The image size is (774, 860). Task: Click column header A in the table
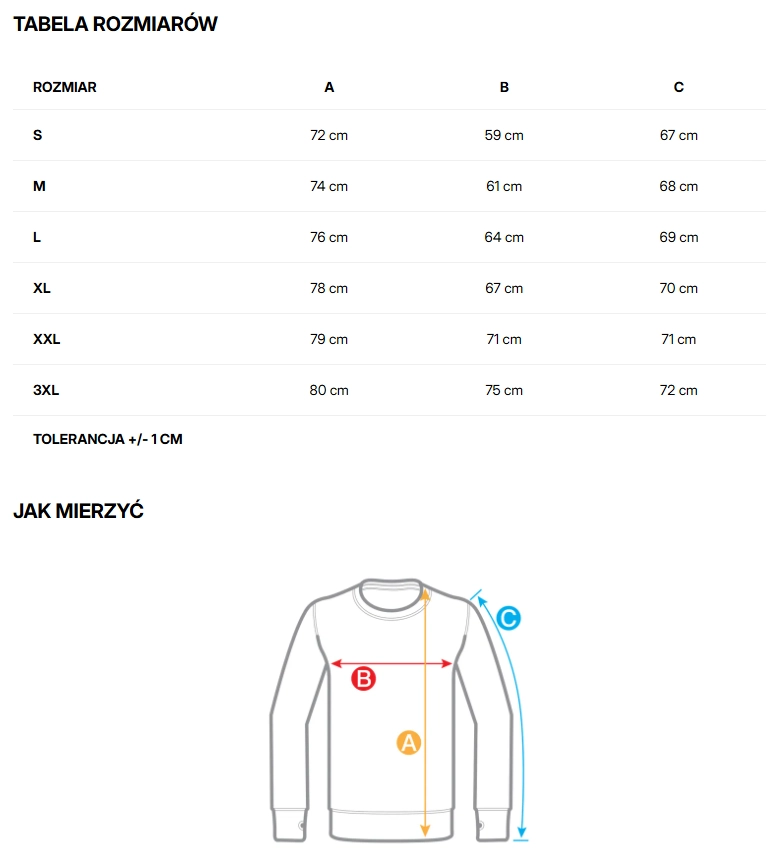coord(329,87)
